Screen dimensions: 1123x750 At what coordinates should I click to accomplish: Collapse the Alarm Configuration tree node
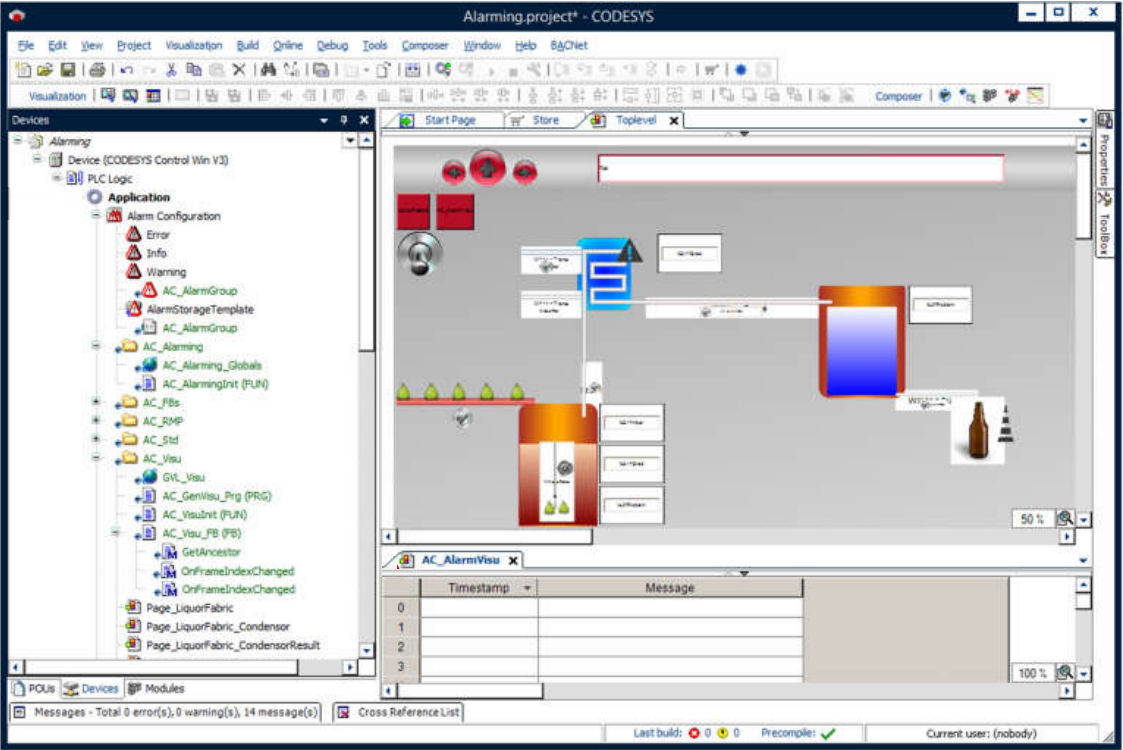[97, 216]
